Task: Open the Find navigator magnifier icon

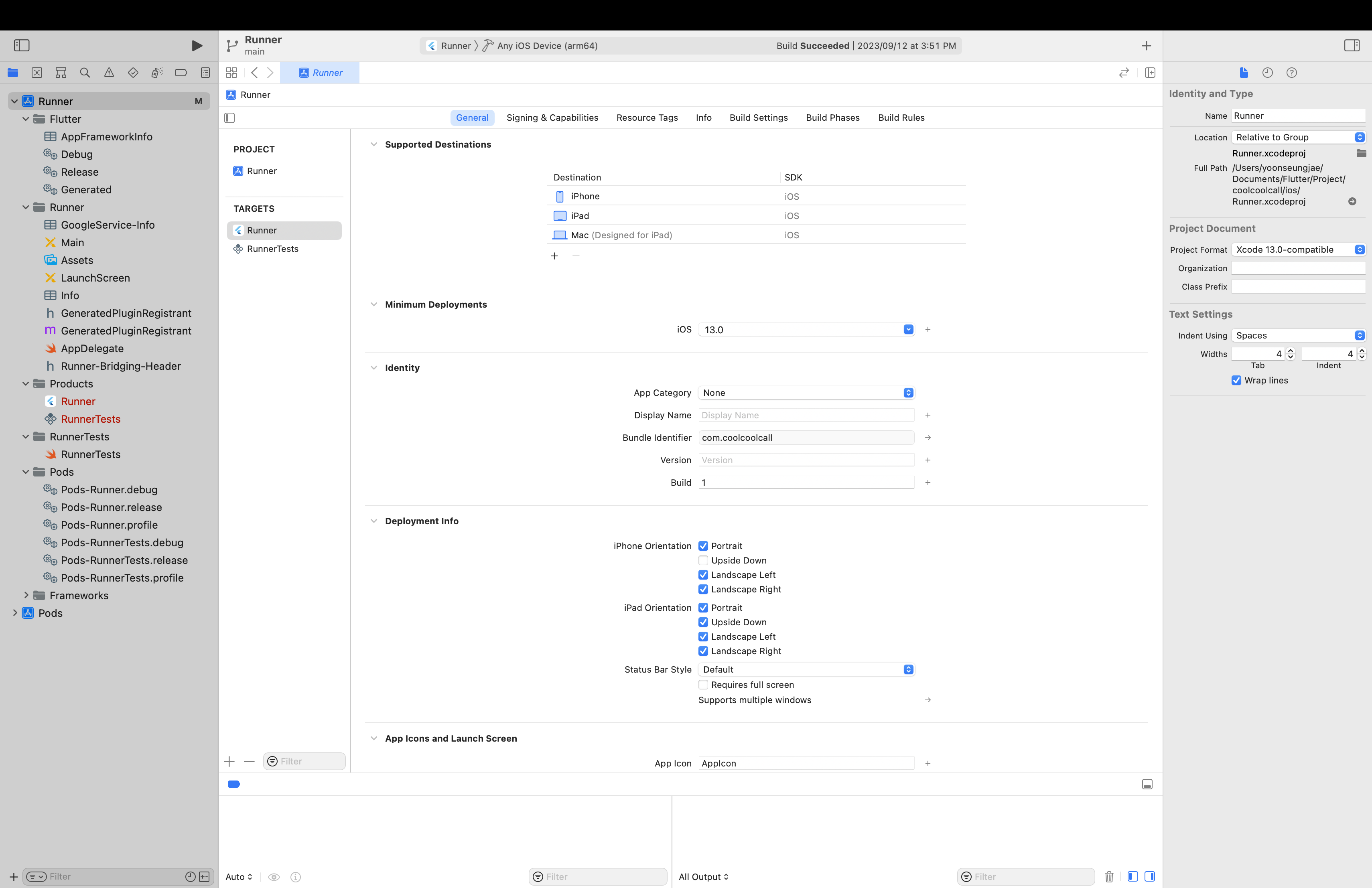Action: pyautogui.click(x=85, y=73)
